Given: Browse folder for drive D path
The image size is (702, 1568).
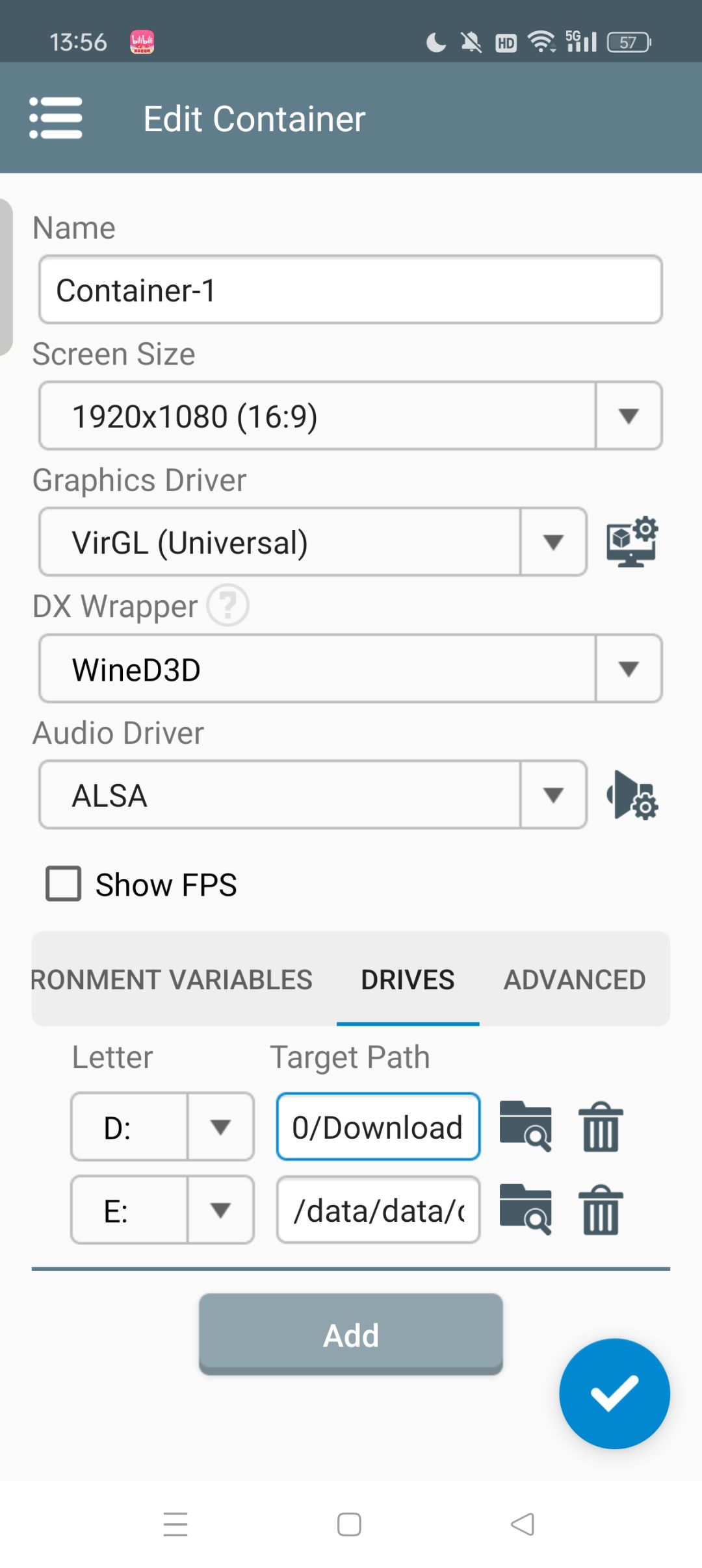Looking at the screenshot, I should tap(525, 1126).
